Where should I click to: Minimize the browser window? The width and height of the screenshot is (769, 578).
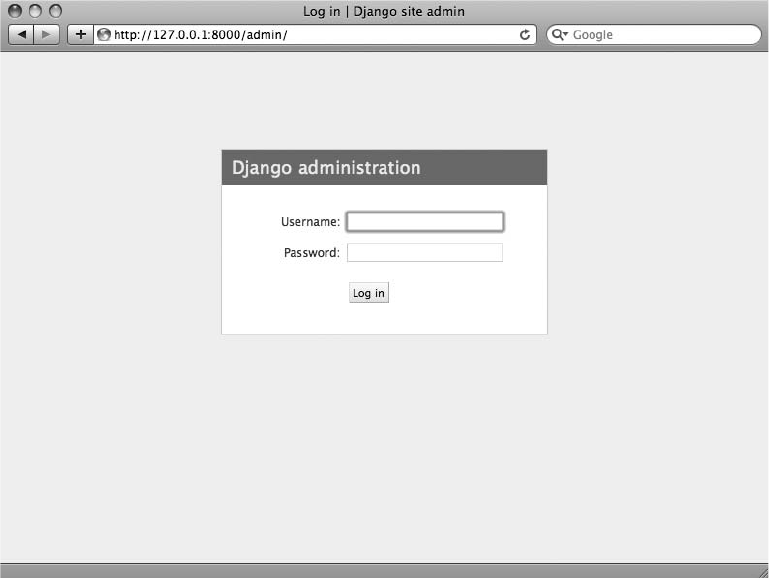pyautogui.click(x=35, y=11)
